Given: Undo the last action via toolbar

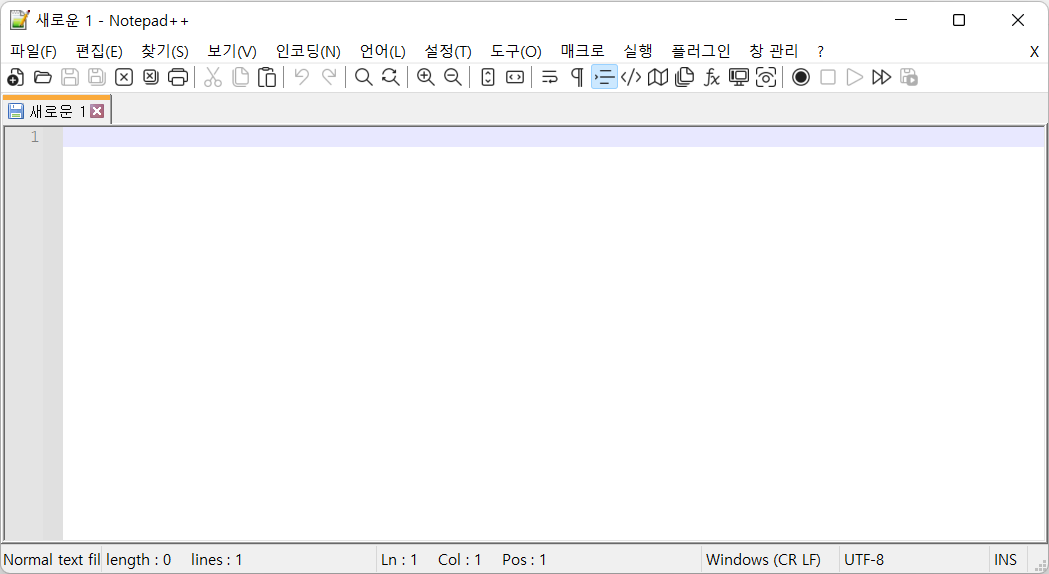Looking at the screenshot, I should (x=302, y=78).
